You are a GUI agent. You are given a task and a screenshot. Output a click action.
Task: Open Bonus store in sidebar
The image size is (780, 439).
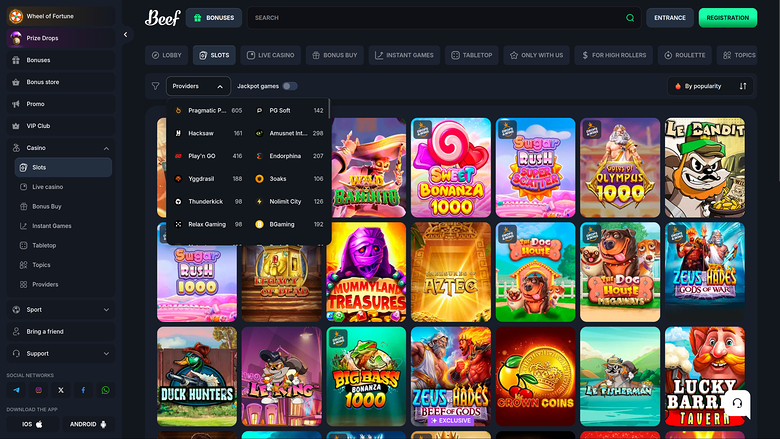click(x=61, y=82)
